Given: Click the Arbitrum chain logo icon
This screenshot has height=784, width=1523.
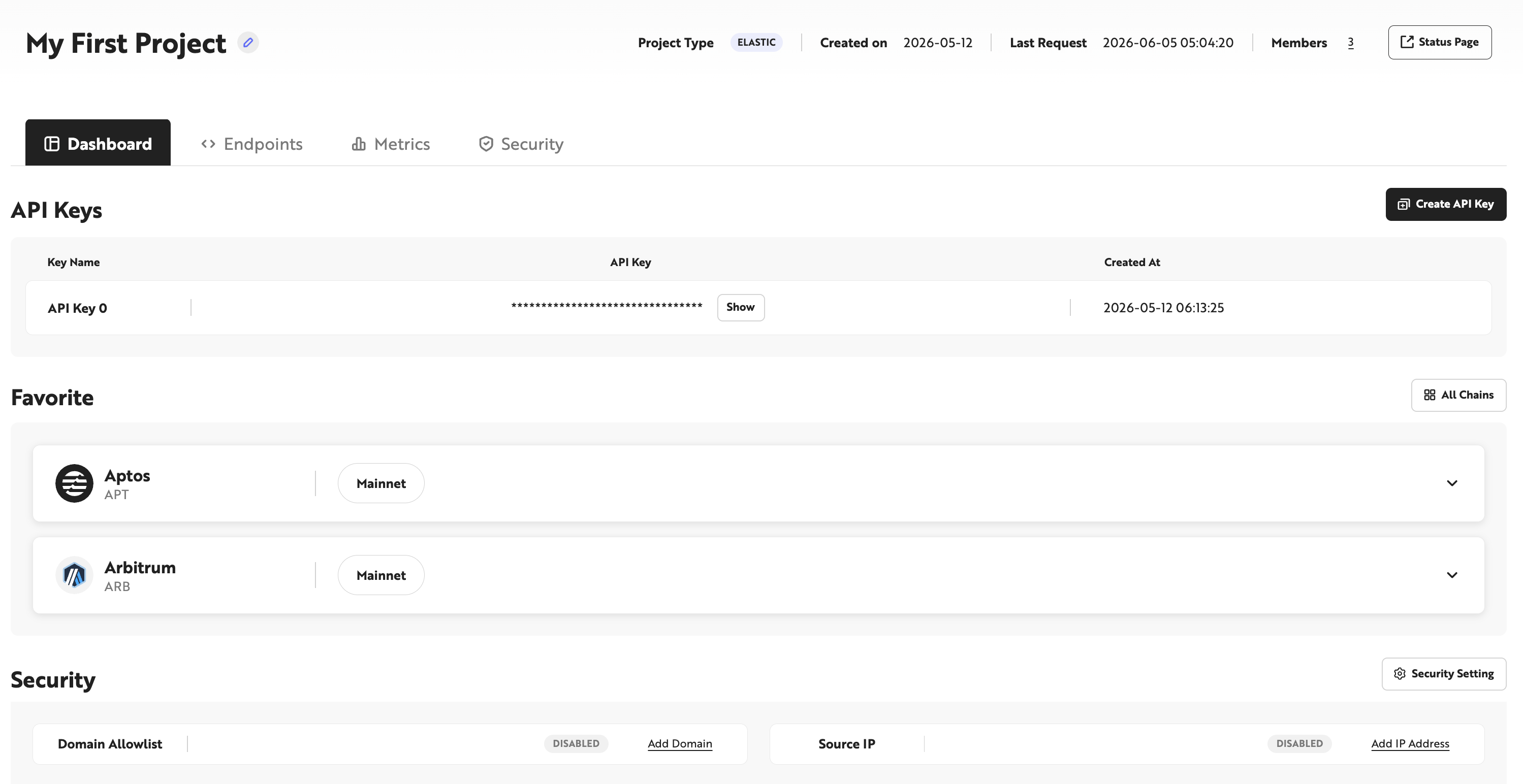Looking at the screenshot, I should point(75,575).
